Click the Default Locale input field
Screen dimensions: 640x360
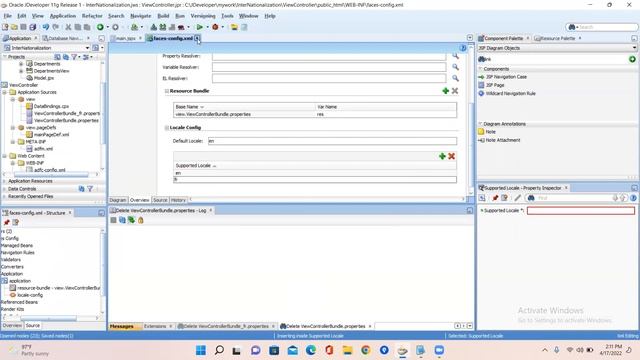(332, 141)
